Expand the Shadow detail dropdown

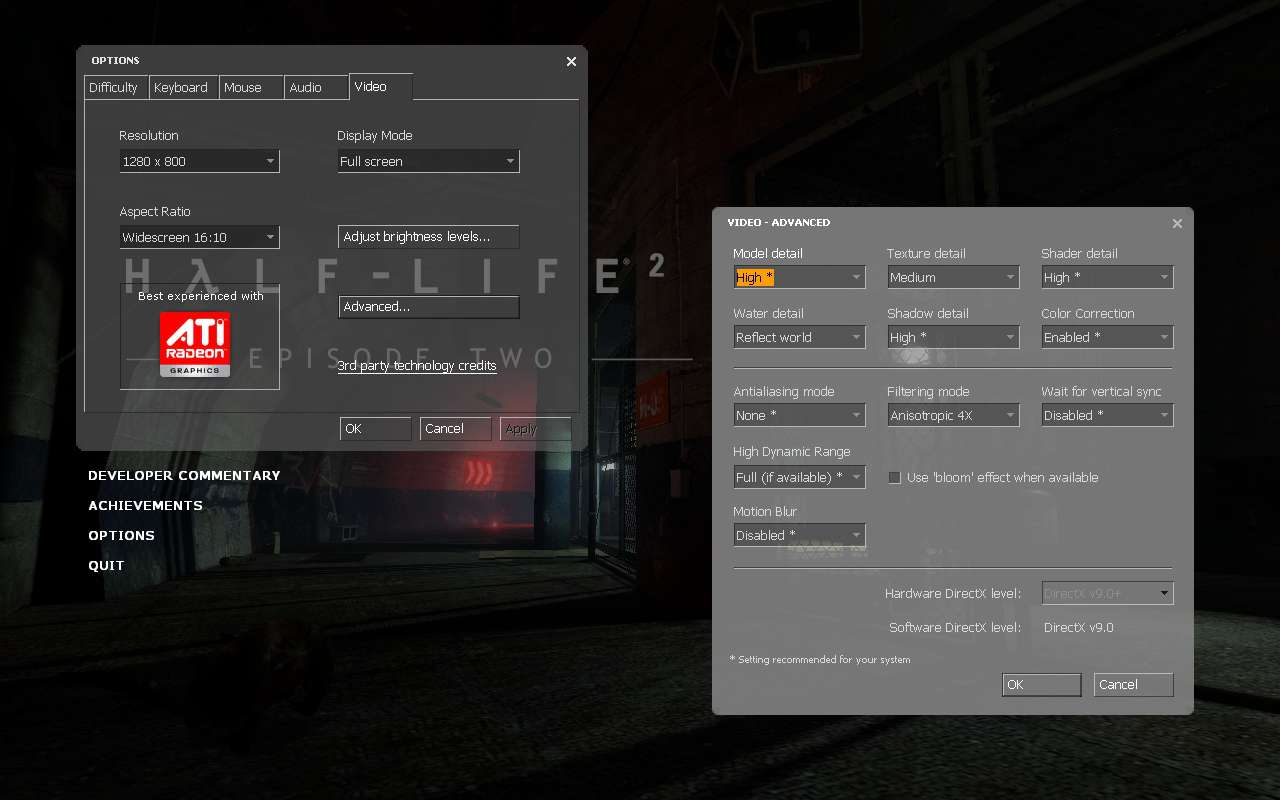pyautogui.click(x=953, y=337)
